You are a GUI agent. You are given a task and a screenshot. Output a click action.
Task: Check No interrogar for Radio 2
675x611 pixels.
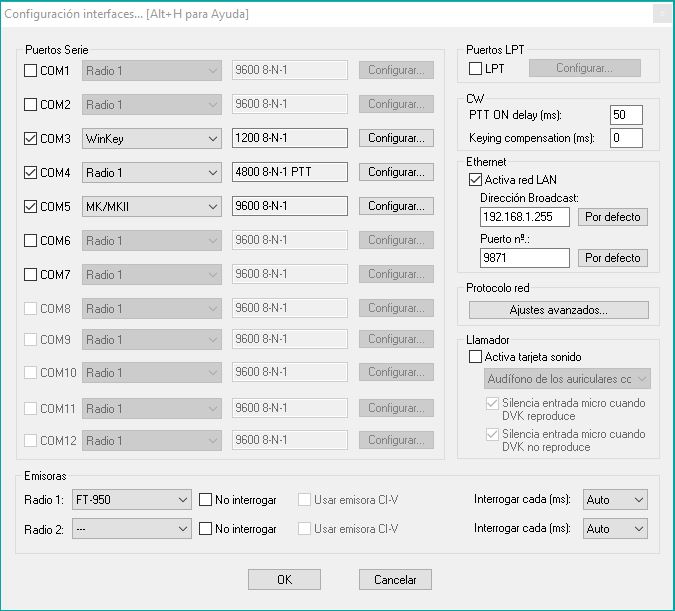tap(205, 529)
